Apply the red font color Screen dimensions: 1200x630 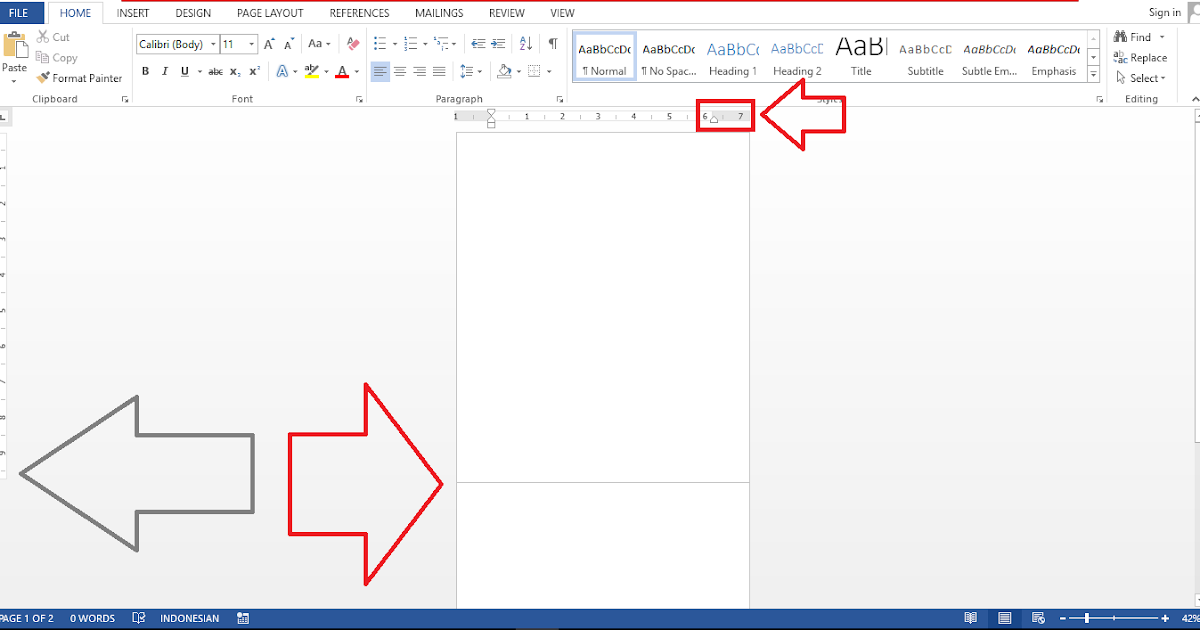[342, 71]
